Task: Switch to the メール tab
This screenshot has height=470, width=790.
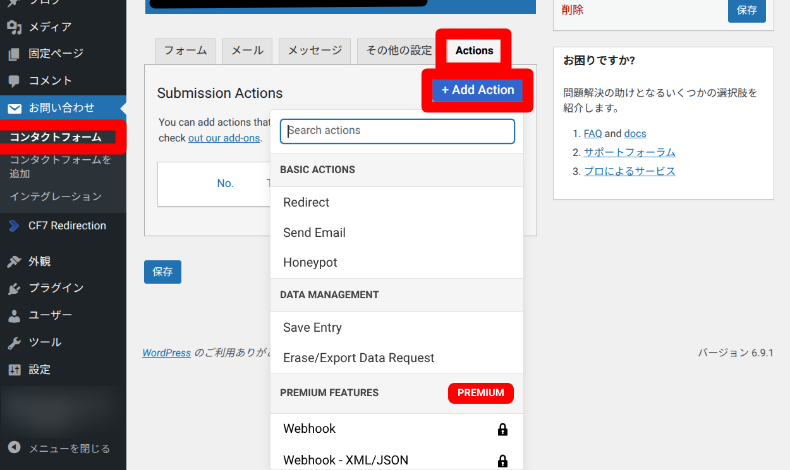Action: click(247, 51)
